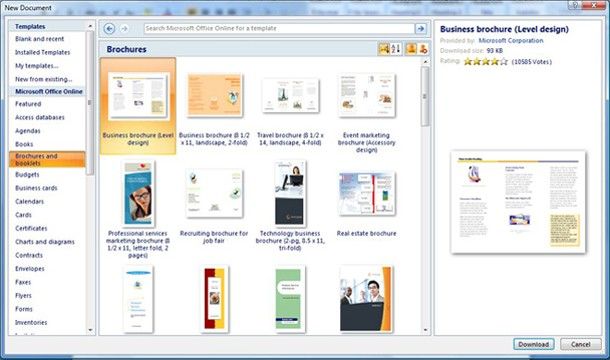
Task: Select the green brochure thumbnail in bottom row
Action: click(290, 299)
